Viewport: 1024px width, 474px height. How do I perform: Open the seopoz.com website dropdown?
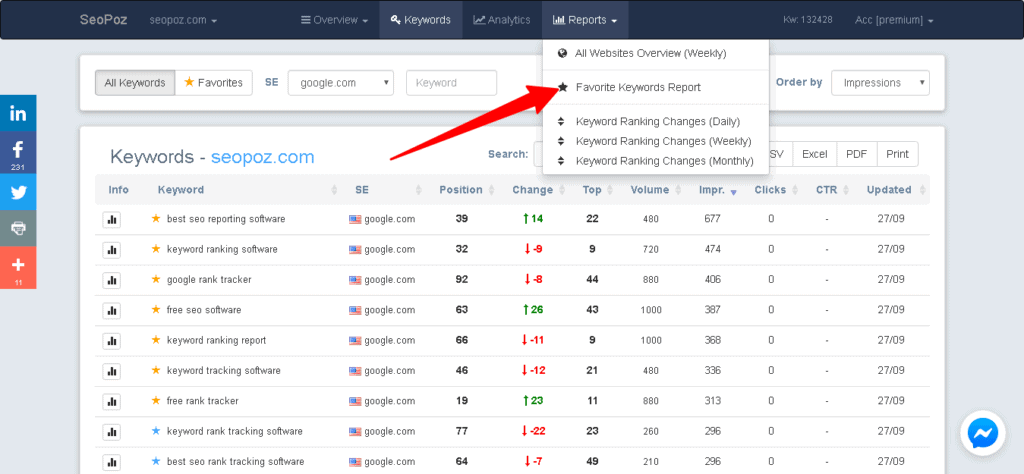[x=183, y=20]
